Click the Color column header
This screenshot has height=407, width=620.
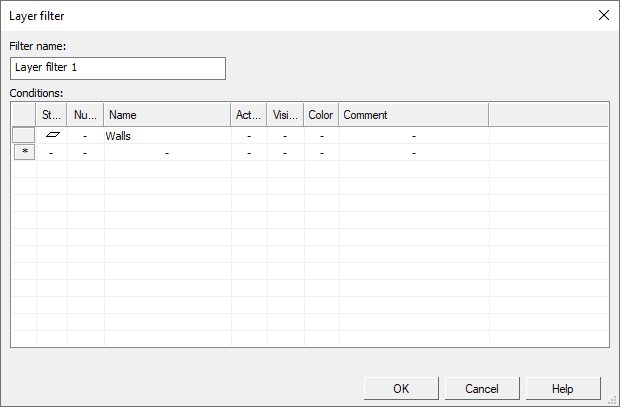coord(321,115)
